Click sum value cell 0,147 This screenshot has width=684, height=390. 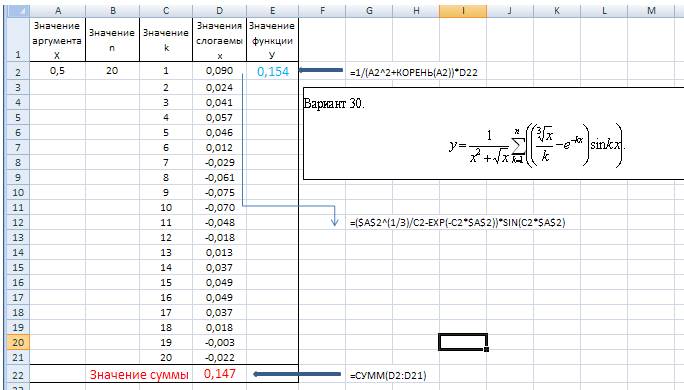pyautogui.click(x=219, y=374)
